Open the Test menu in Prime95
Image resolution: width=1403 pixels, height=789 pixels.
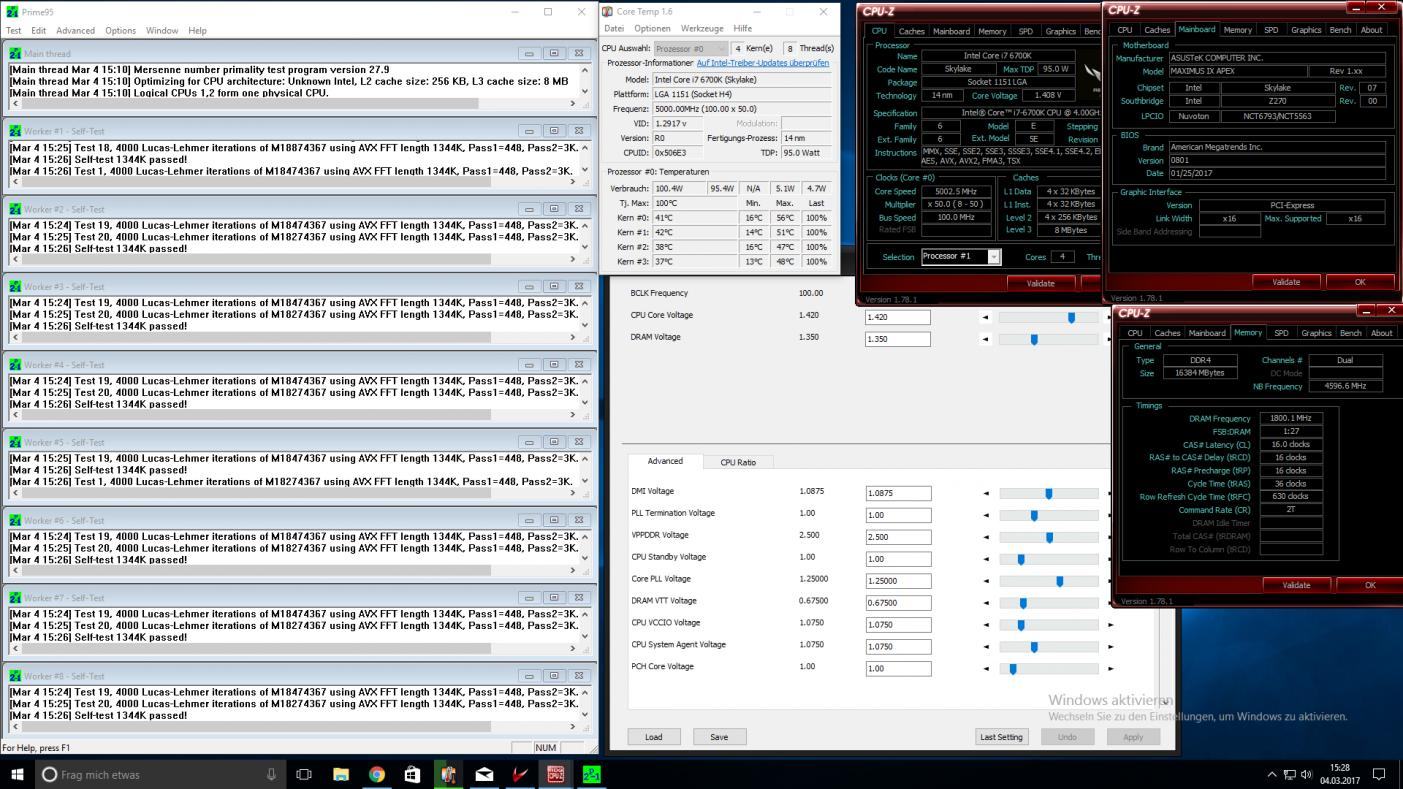pos(13,30)
